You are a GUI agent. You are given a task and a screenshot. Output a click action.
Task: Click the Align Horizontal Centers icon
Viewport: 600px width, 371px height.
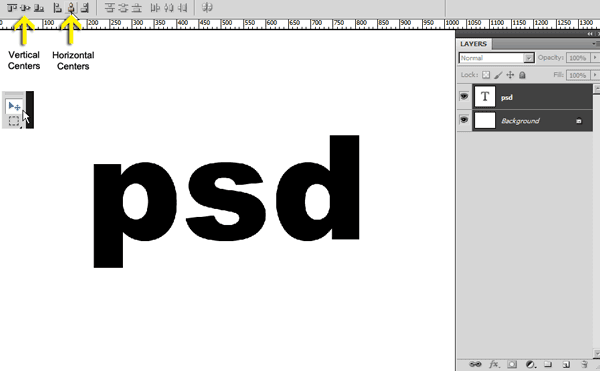point(71,8)
